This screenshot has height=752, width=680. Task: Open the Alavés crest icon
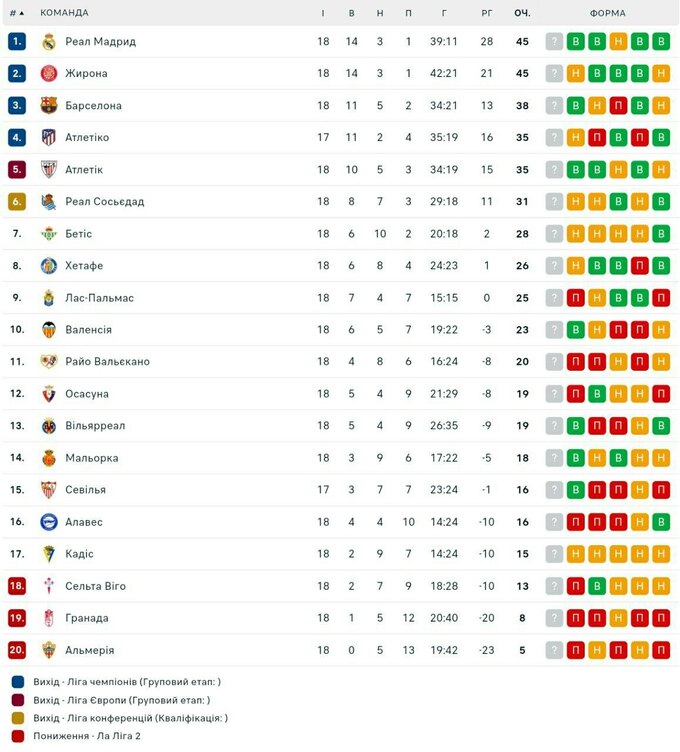click(x=49, y=522)
